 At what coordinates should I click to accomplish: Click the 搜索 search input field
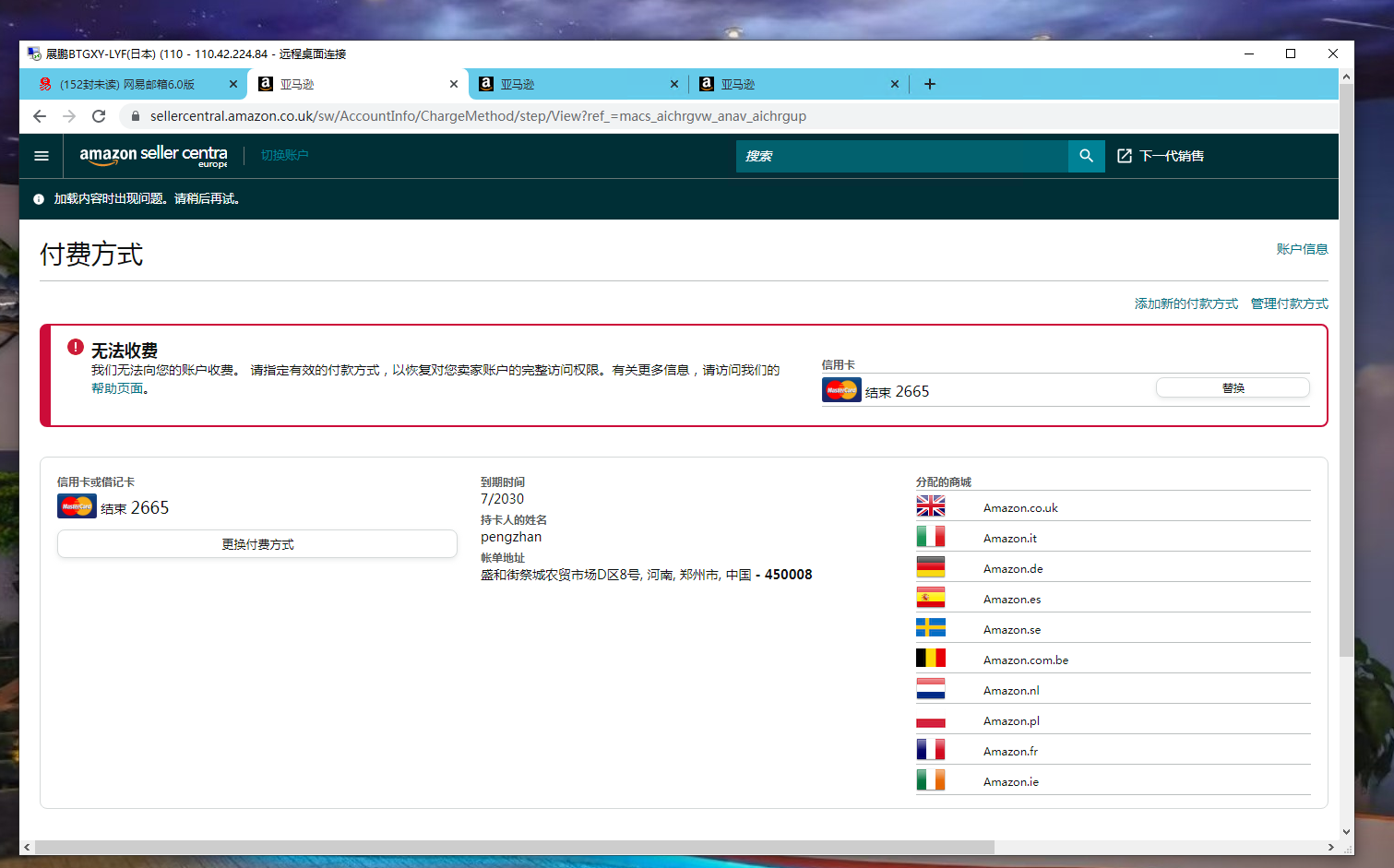[901, 156]
